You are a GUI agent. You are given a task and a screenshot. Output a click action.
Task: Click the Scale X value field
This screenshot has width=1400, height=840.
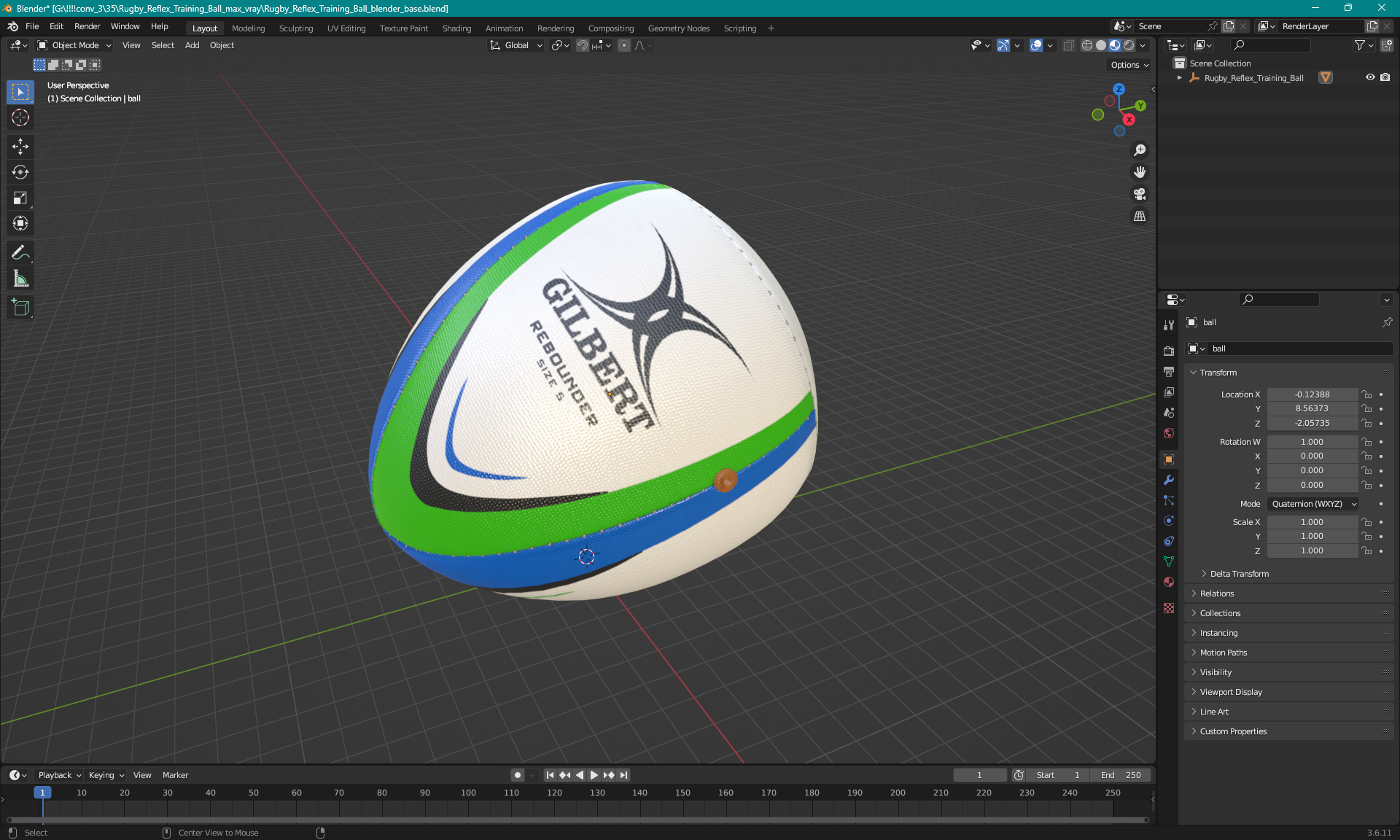coord(1312,522)
